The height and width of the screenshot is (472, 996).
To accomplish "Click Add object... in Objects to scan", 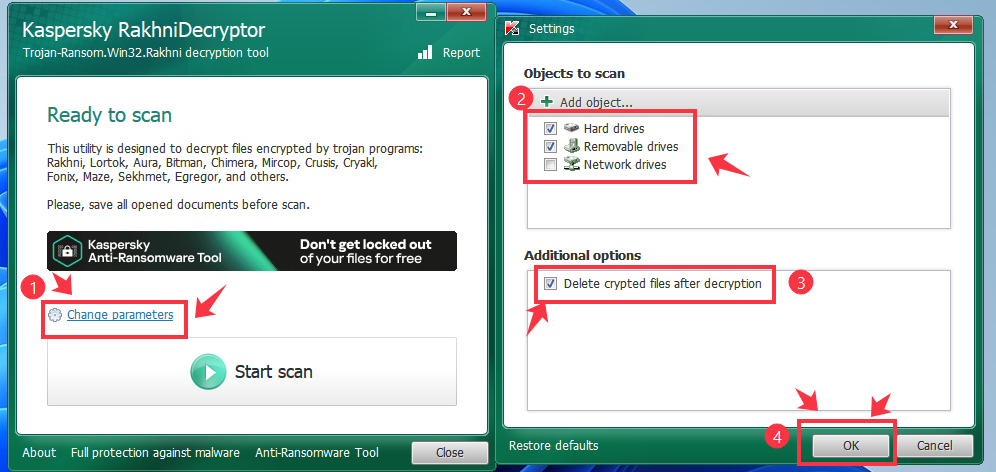I will (x=596, y=102).
